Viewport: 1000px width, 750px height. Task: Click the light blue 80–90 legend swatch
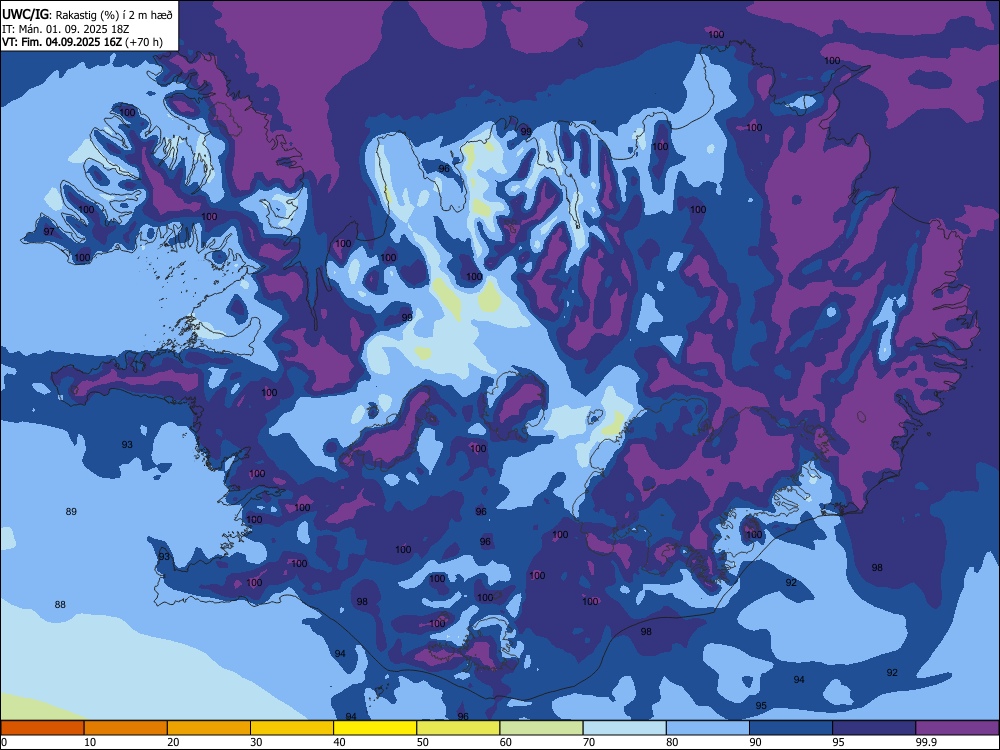(708, 728)
